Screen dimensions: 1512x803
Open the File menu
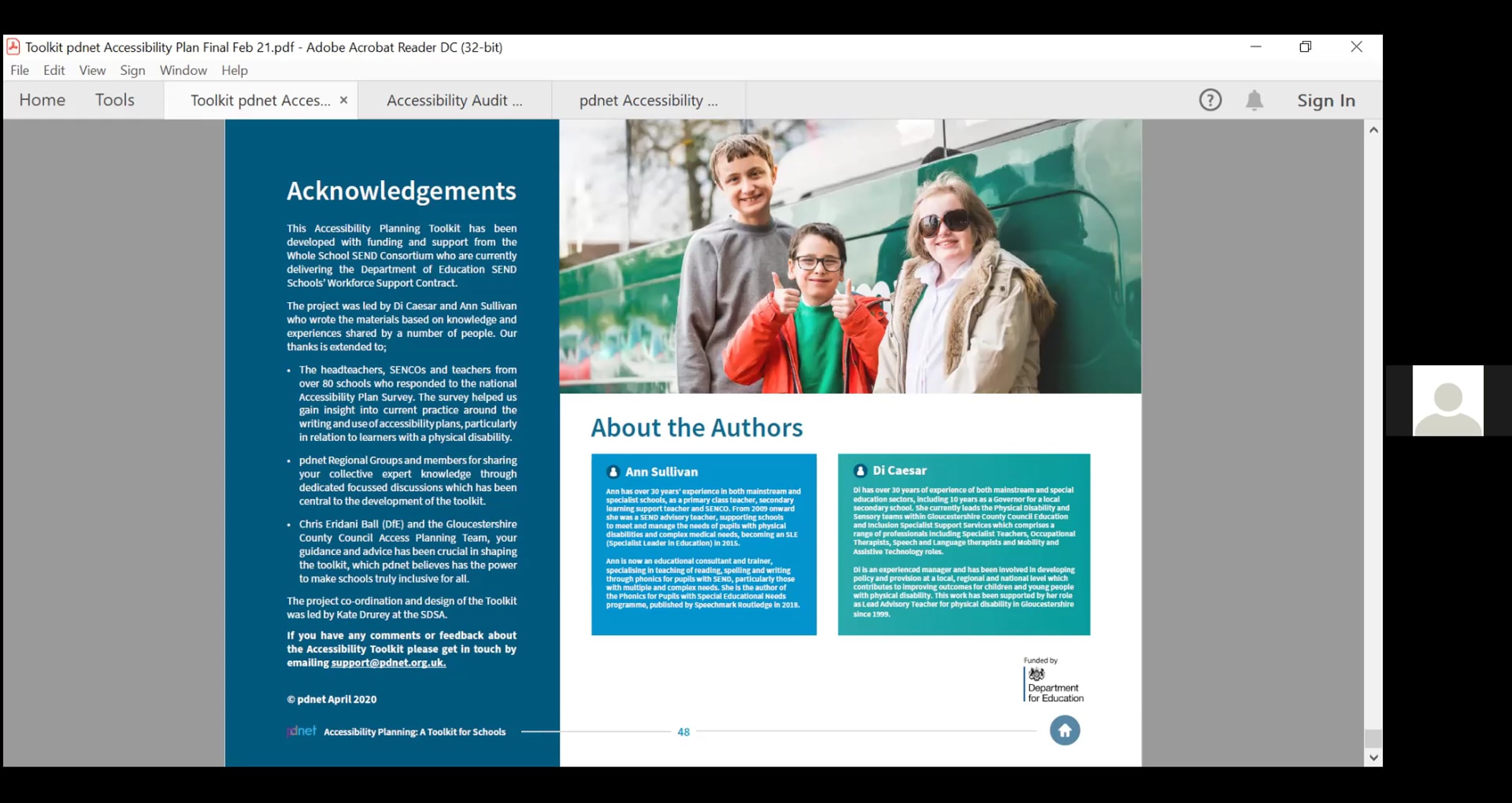click(x=20, y=71)
